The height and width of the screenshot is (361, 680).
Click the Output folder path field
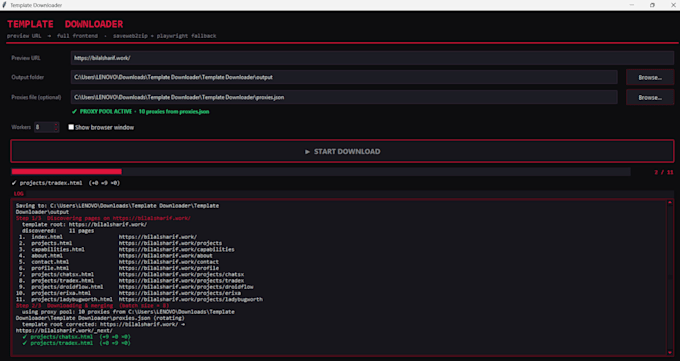[x=344, y=77]
